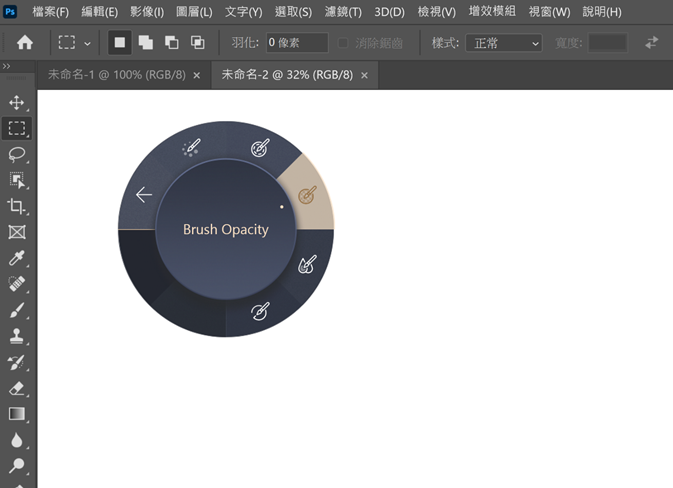Enable the New selection mode
Screen dimensions: 673x488
(x=120, y=43)
